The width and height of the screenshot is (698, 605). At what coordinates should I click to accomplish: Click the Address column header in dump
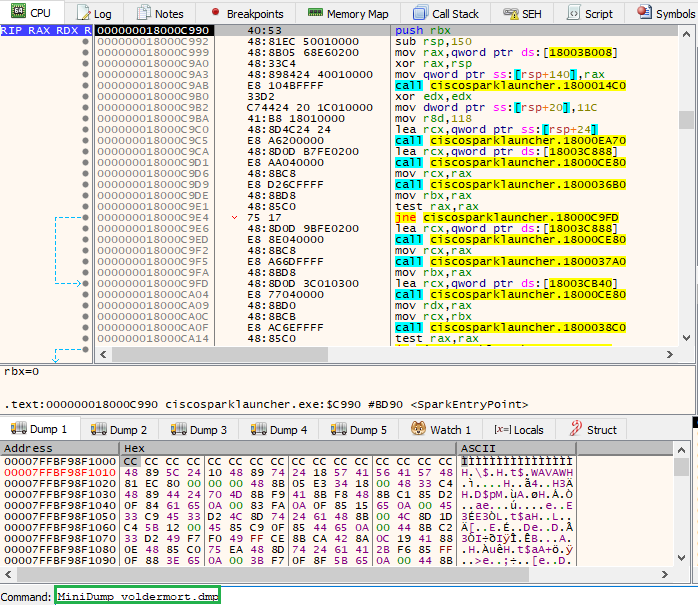pos(60,448)
